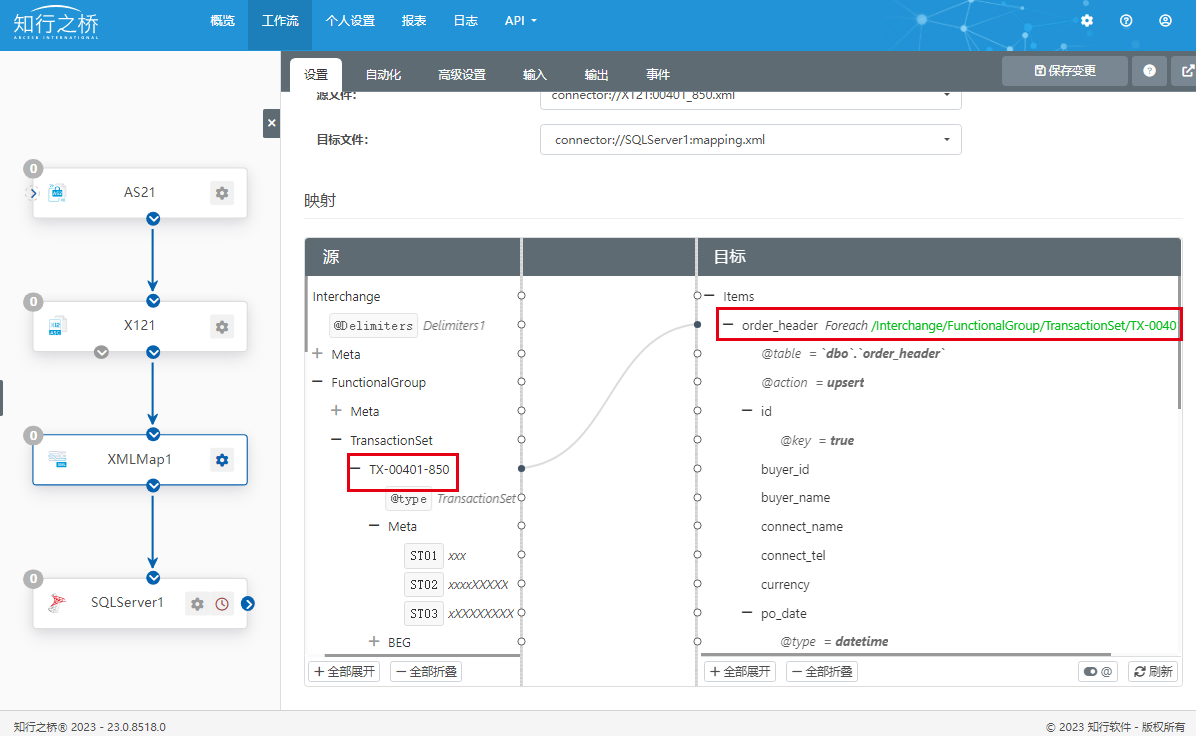Open the user account profile icon

(x=1165, y=21)
